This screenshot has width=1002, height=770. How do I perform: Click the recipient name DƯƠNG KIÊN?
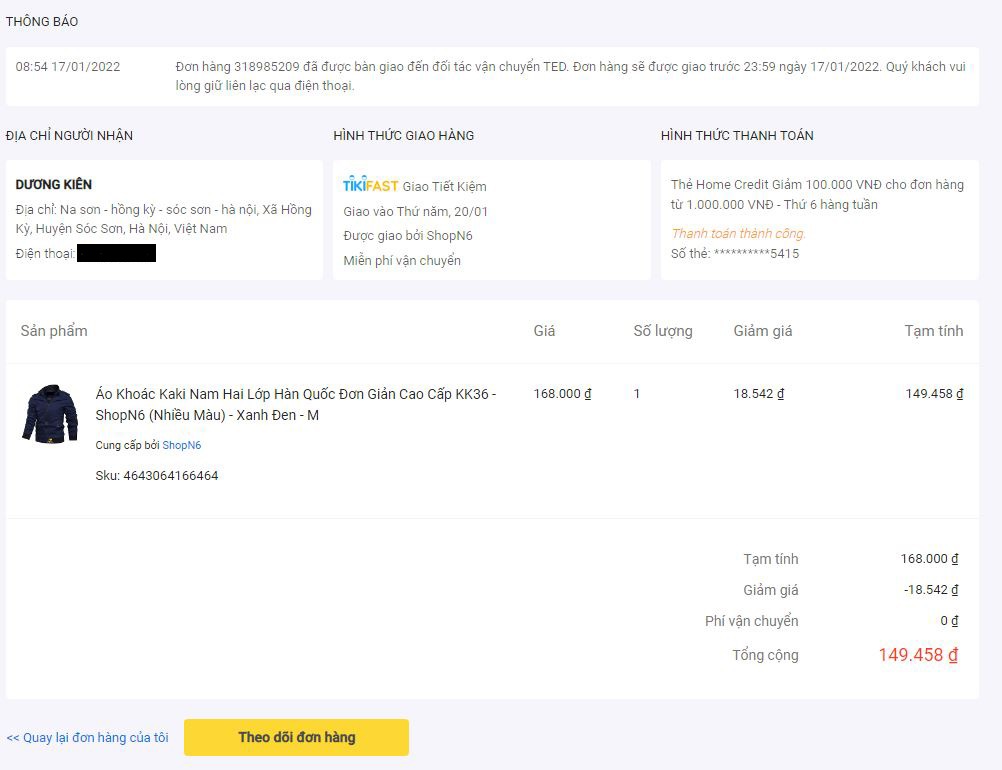54,185
